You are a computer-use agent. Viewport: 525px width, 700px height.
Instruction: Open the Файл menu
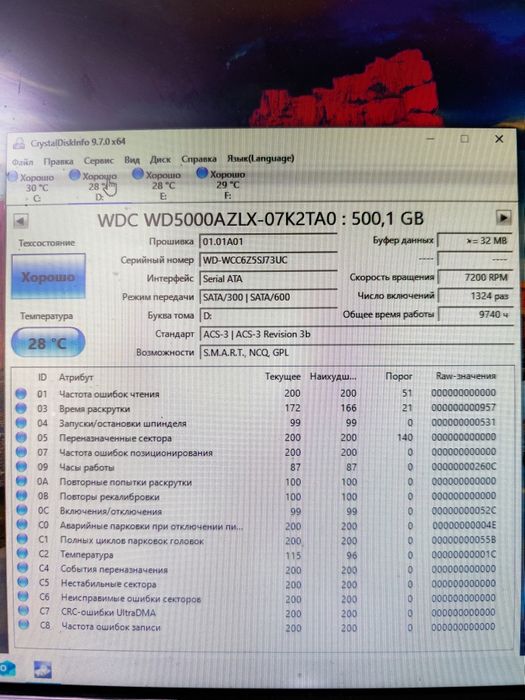pos(22,162)
